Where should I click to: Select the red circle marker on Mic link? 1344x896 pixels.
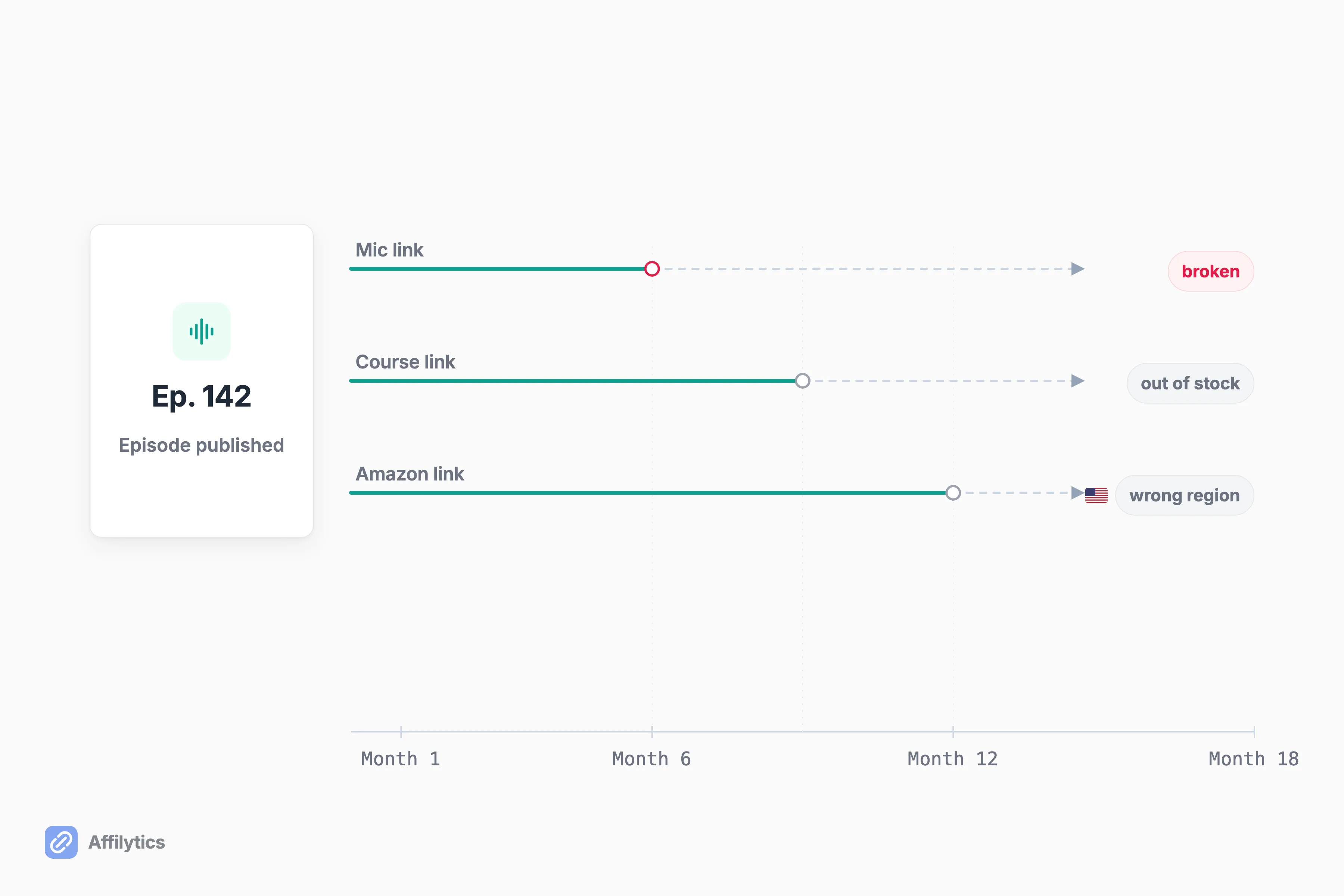[x=652, y=268]
